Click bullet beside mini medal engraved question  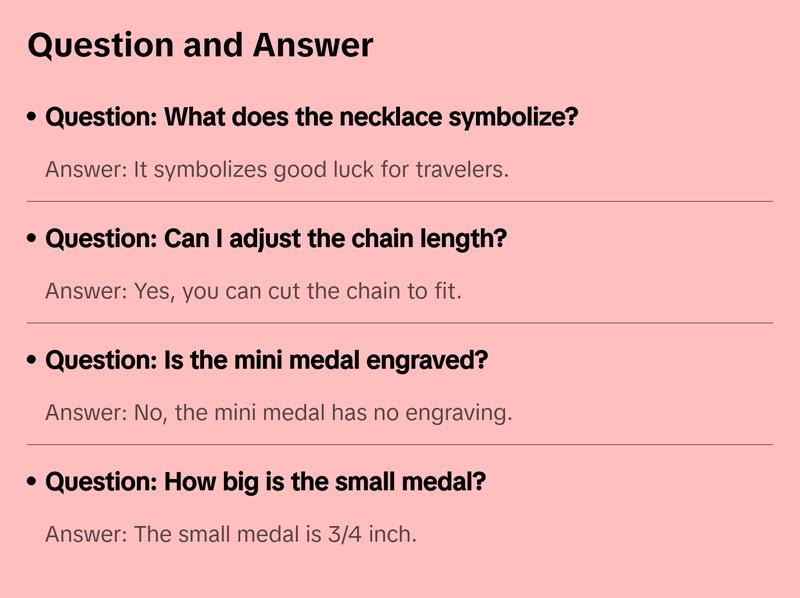point(33,361)
